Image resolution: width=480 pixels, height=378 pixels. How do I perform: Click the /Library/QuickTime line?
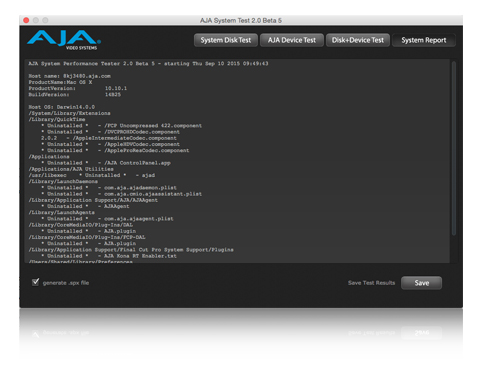click(57, 119)
